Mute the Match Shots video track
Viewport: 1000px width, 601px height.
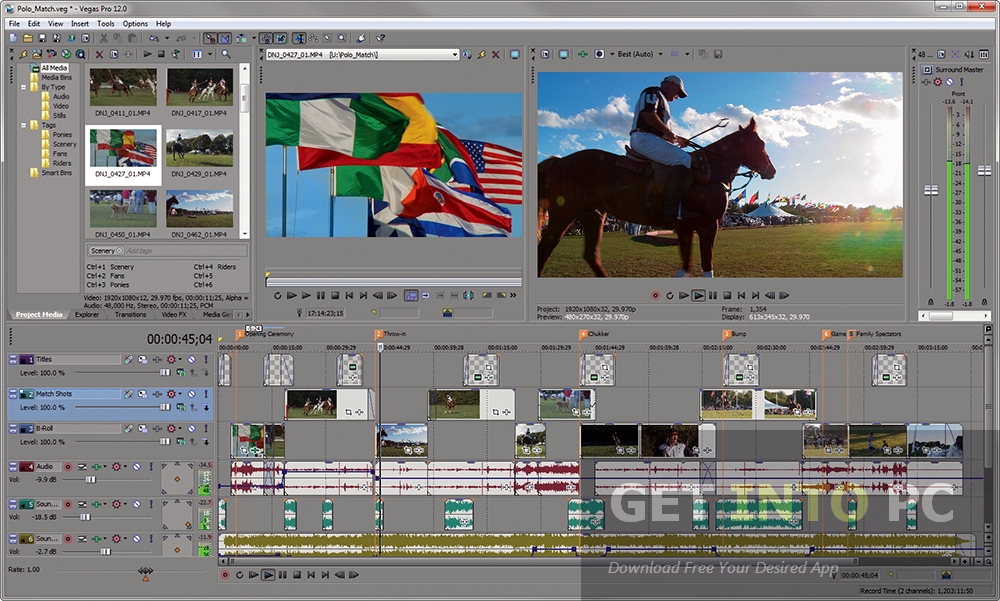coord(192,394)
